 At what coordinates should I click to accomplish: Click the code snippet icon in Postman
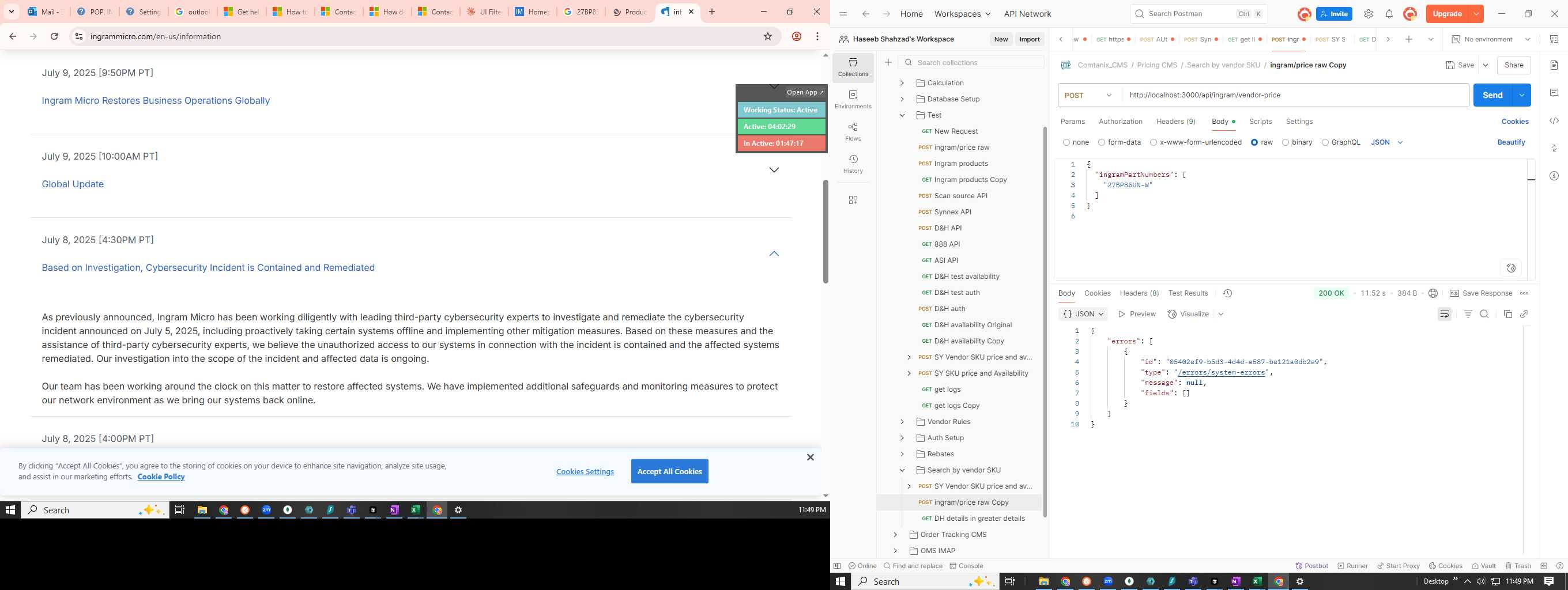coord(1554,120)
